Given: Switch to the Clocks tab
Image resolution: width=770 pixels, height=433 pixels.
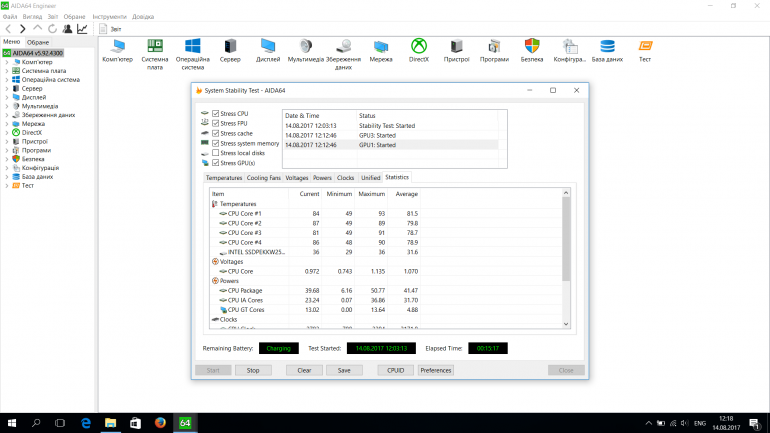Looking at the screenshot, I should click(346, 178).
